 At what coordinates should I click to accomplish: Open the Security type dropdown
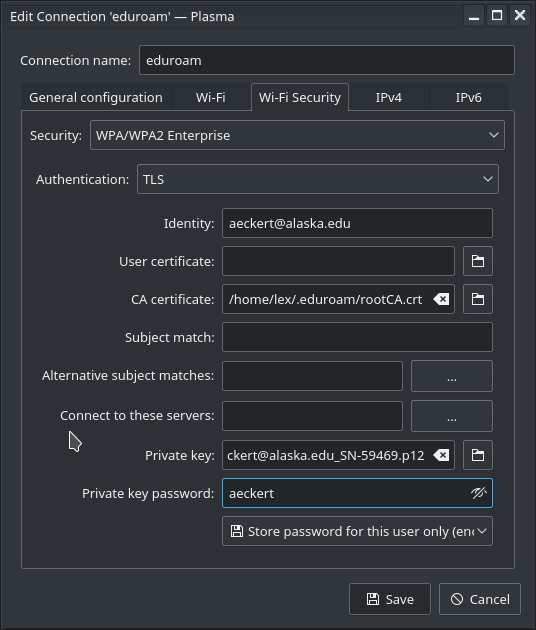[297, 135]
